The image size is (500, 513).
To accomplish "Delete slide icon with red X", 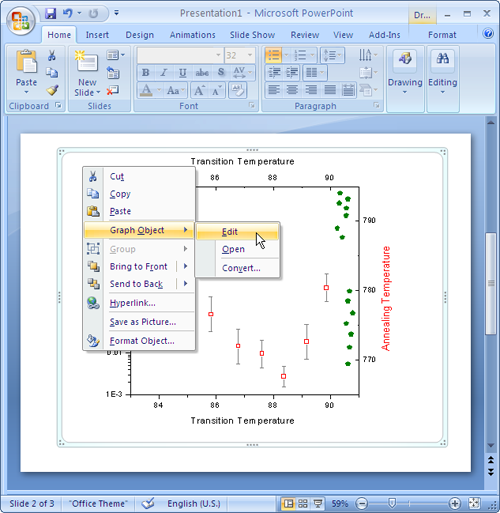I will click(x=113, y=90).
